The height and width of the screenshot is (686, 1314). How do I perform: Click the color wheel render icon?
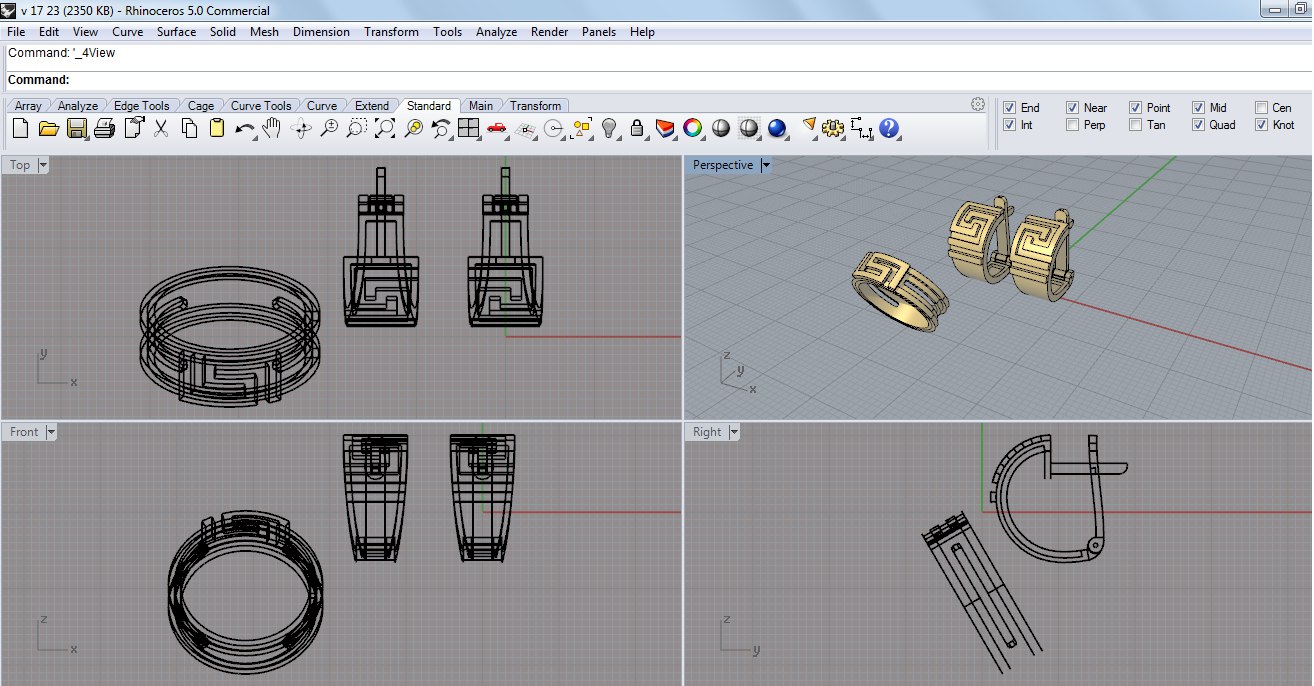[x=692, y=128]
